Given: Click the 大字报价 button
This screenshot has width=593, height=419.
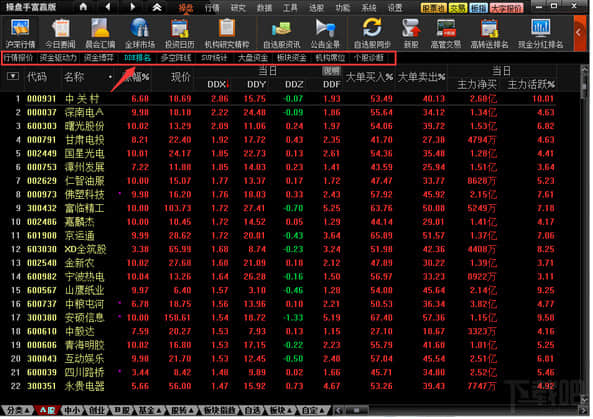Looking at the screenshot, I should coord(506,8).
